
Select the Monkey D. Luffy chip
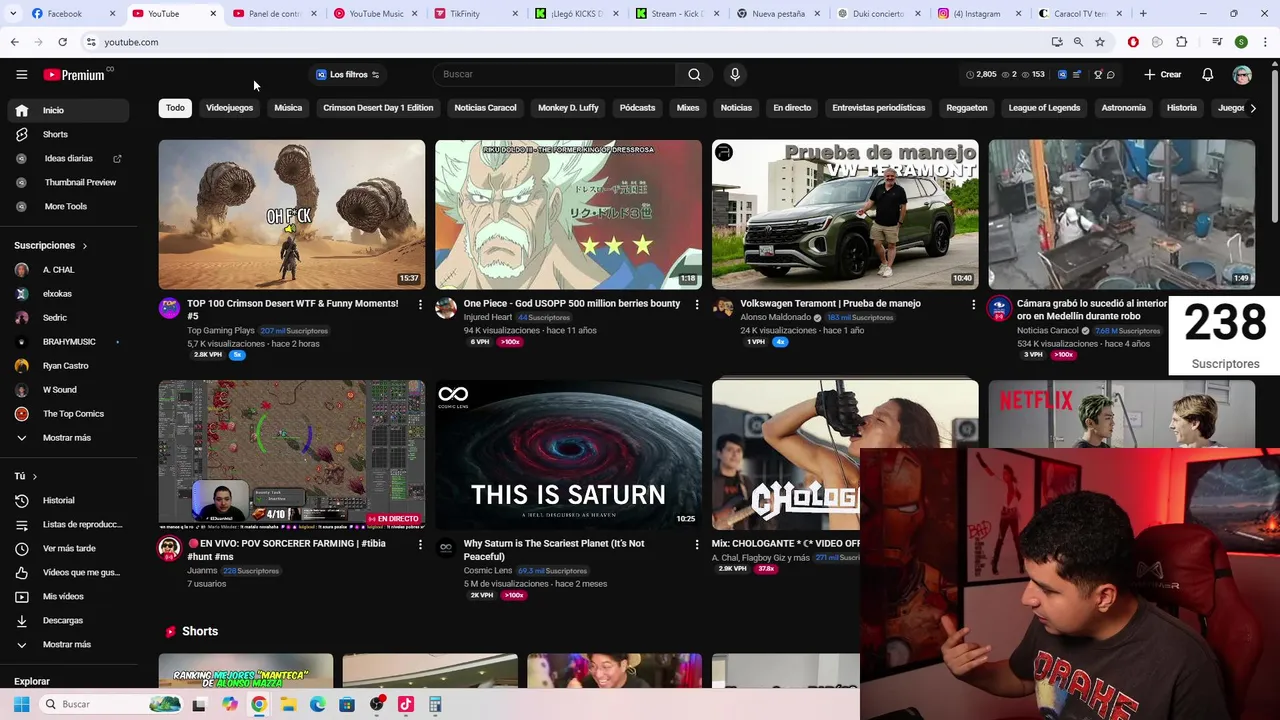[x=568, y=108]
